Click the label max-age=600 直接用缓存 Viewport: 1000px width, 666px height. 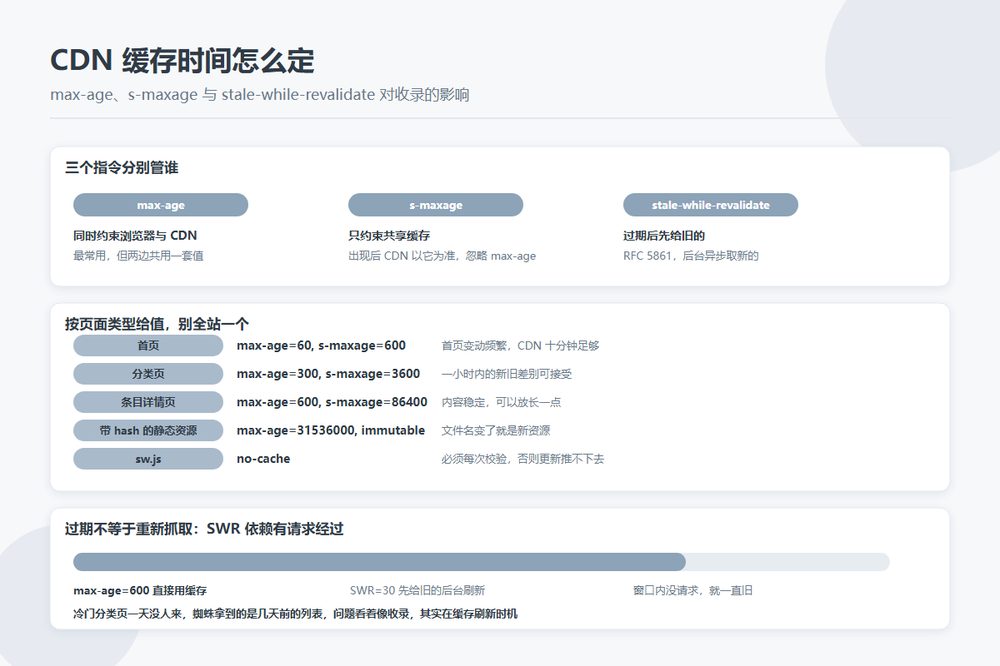tap(140, 591)
